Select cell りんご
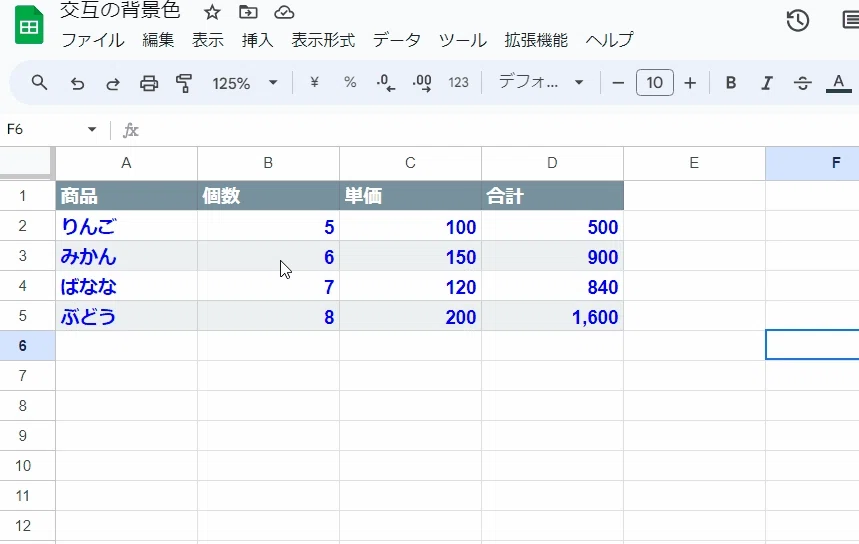The height and width of the screenshot is (544, 859). [127, 226]
